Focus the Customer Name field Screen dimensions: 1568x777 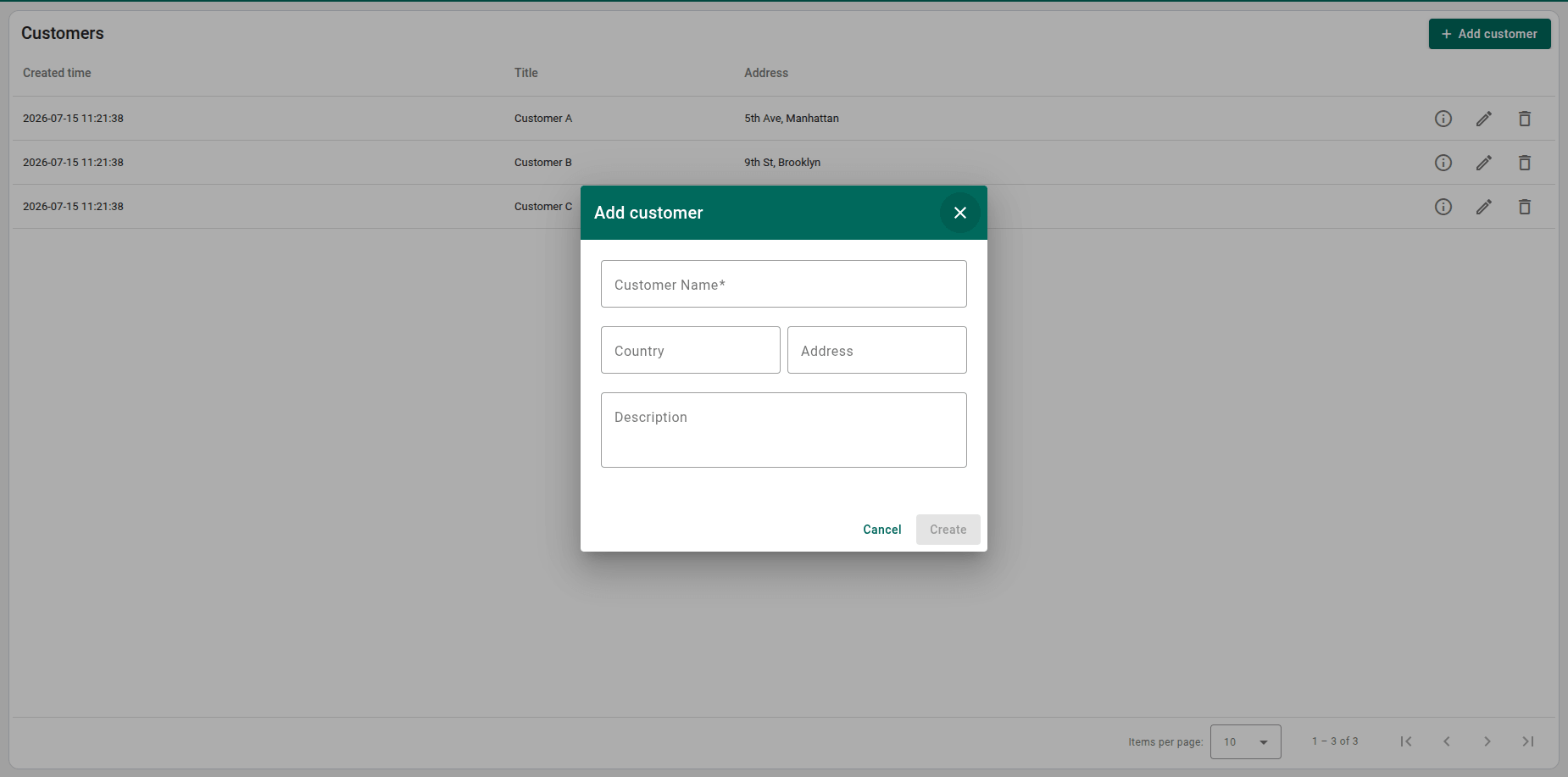[x=784, y=284]
